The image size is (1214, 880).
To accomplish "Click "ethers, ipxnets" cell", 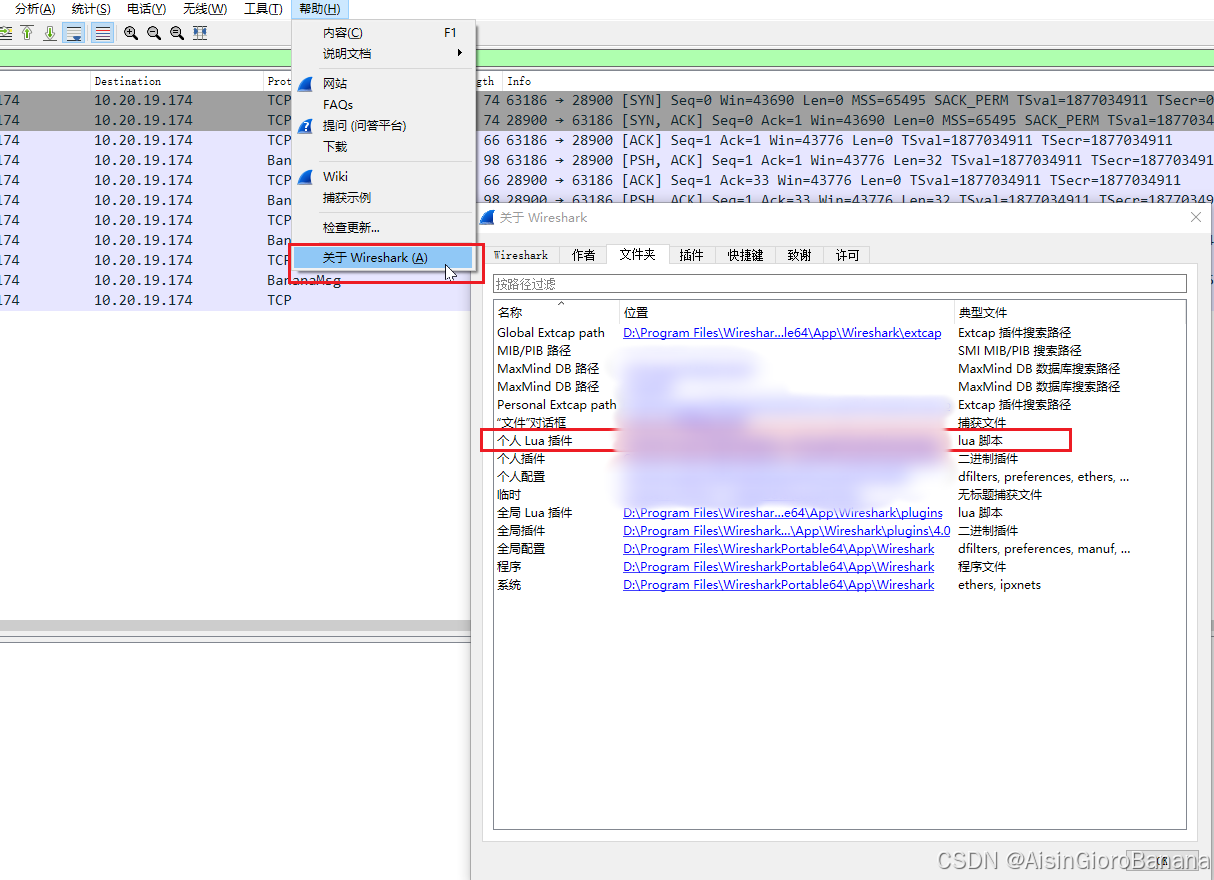I will point(999,585).
